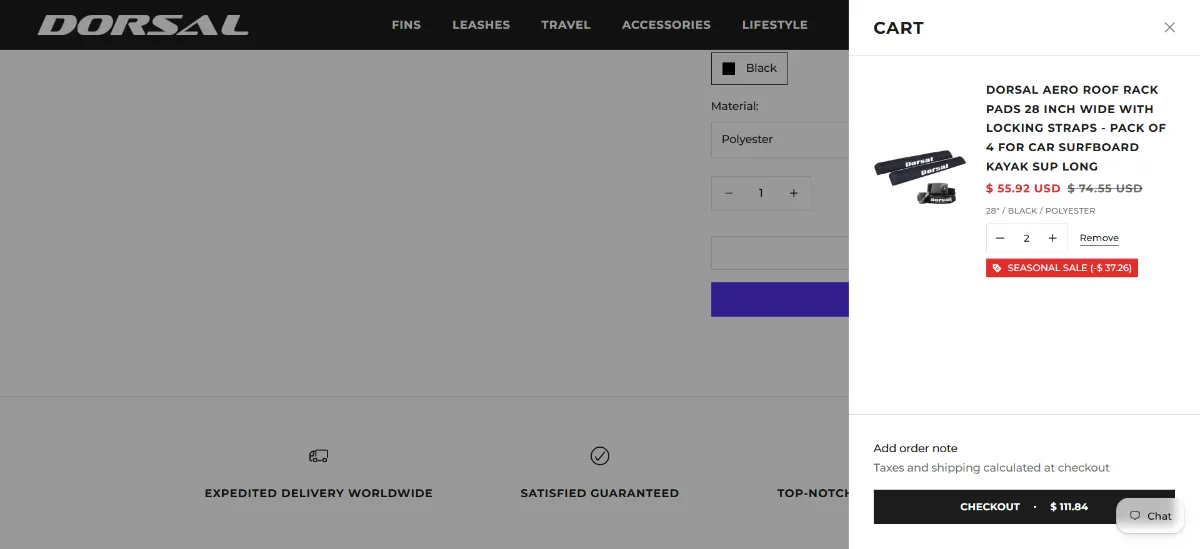Open the roof rack pads product thumbnail
The width and height of the screenshot is (1200, 549).
(920, 178)
